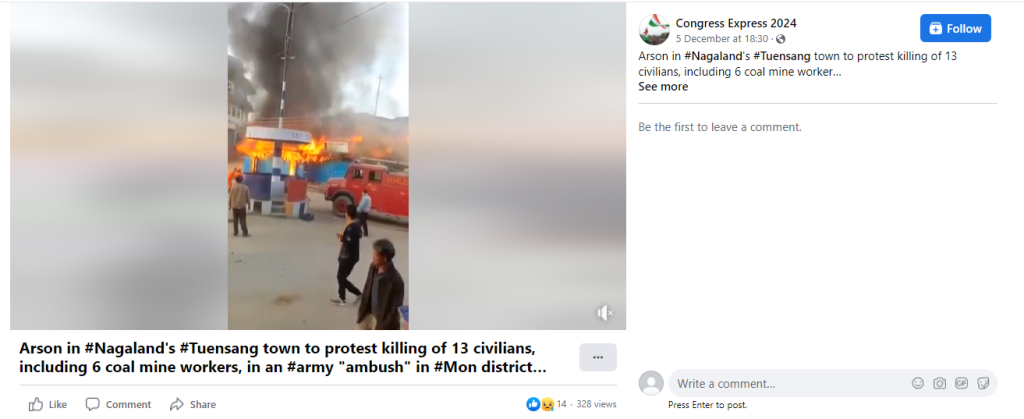The width and height of the screenshot is (1024, 419).
Task: Follow Congress Express 2024
Action: pyautogui.click(x=955, y=28)
